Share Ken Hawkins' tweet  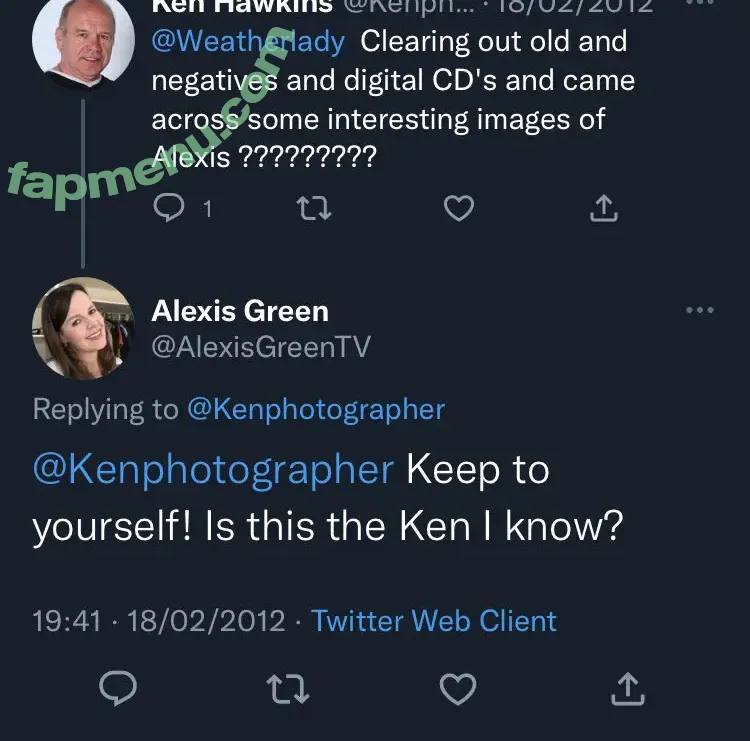point(602,208)
